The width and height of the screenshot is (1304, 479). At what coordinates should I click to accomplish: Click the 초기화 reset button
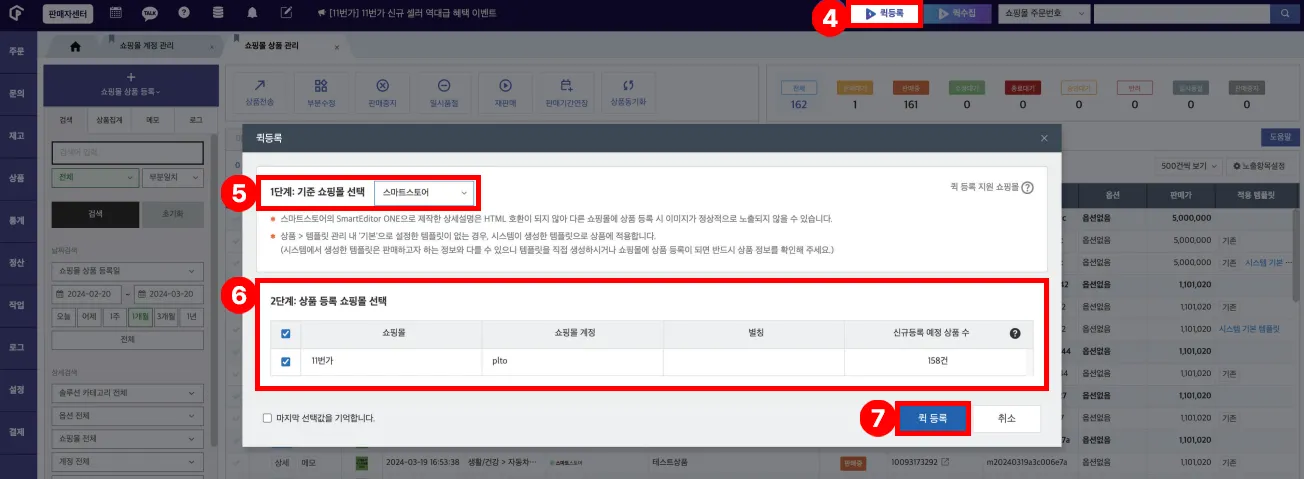click(x=173, y=214)
